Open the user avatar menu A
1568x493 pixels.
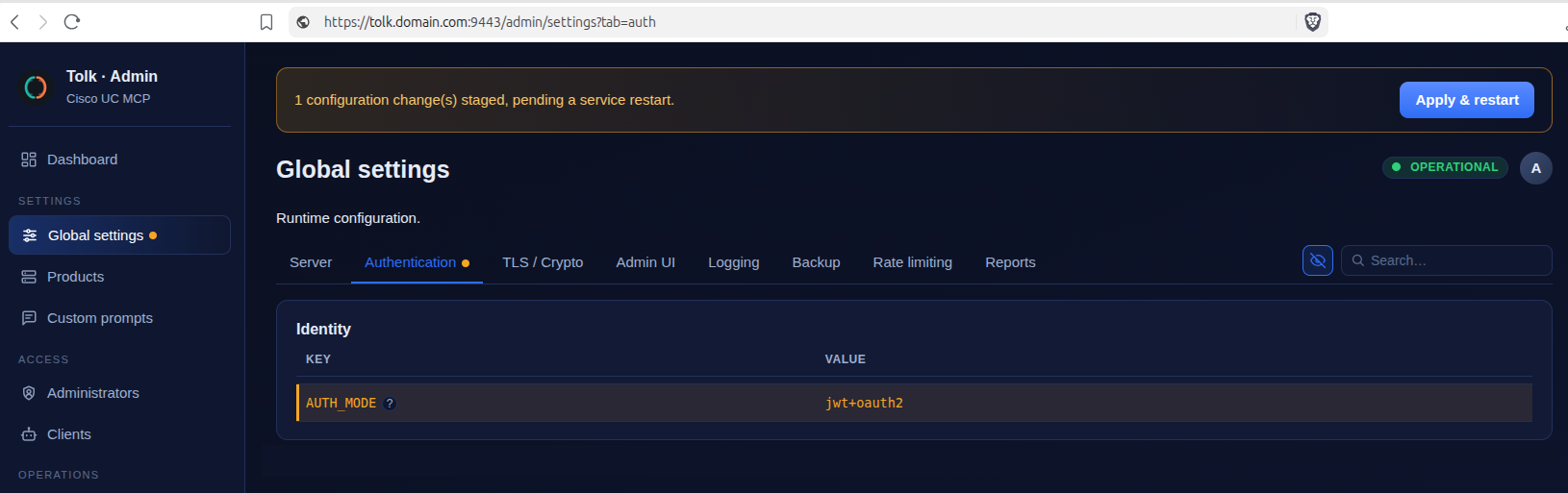(x=1535, y=168)
